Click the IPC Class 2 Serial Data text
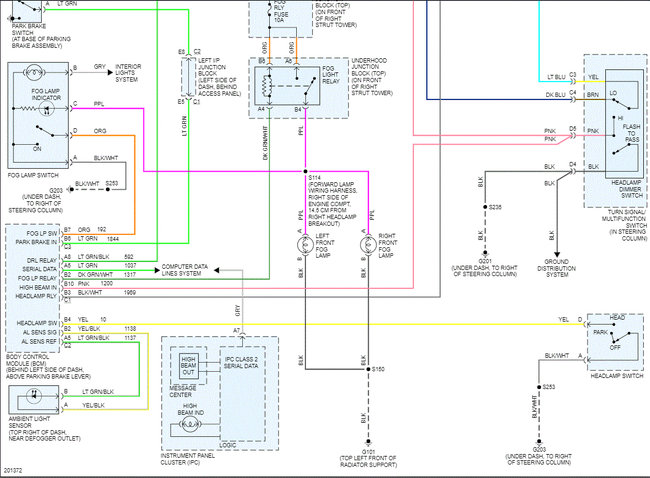The height and width of the screenshot is (478, 650). point(241,363)
